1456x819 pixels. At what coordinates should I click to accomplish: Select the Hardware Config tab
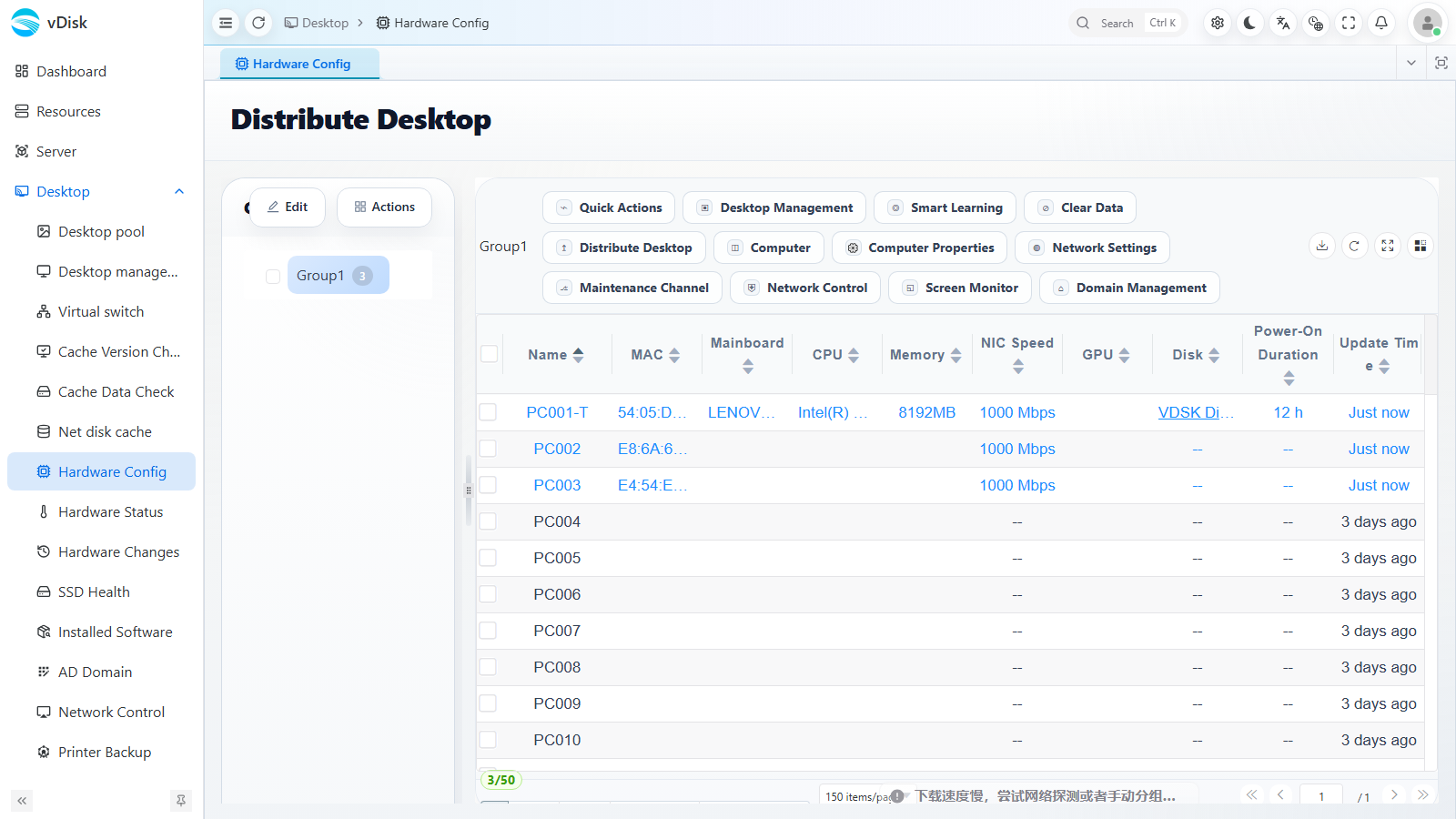(299, 64)
